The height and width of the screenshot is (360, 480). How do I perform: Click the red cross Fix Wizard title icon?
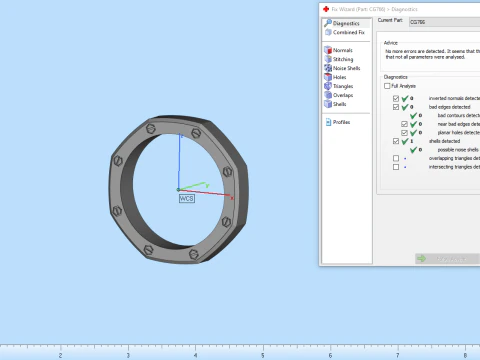coord(326,9)
